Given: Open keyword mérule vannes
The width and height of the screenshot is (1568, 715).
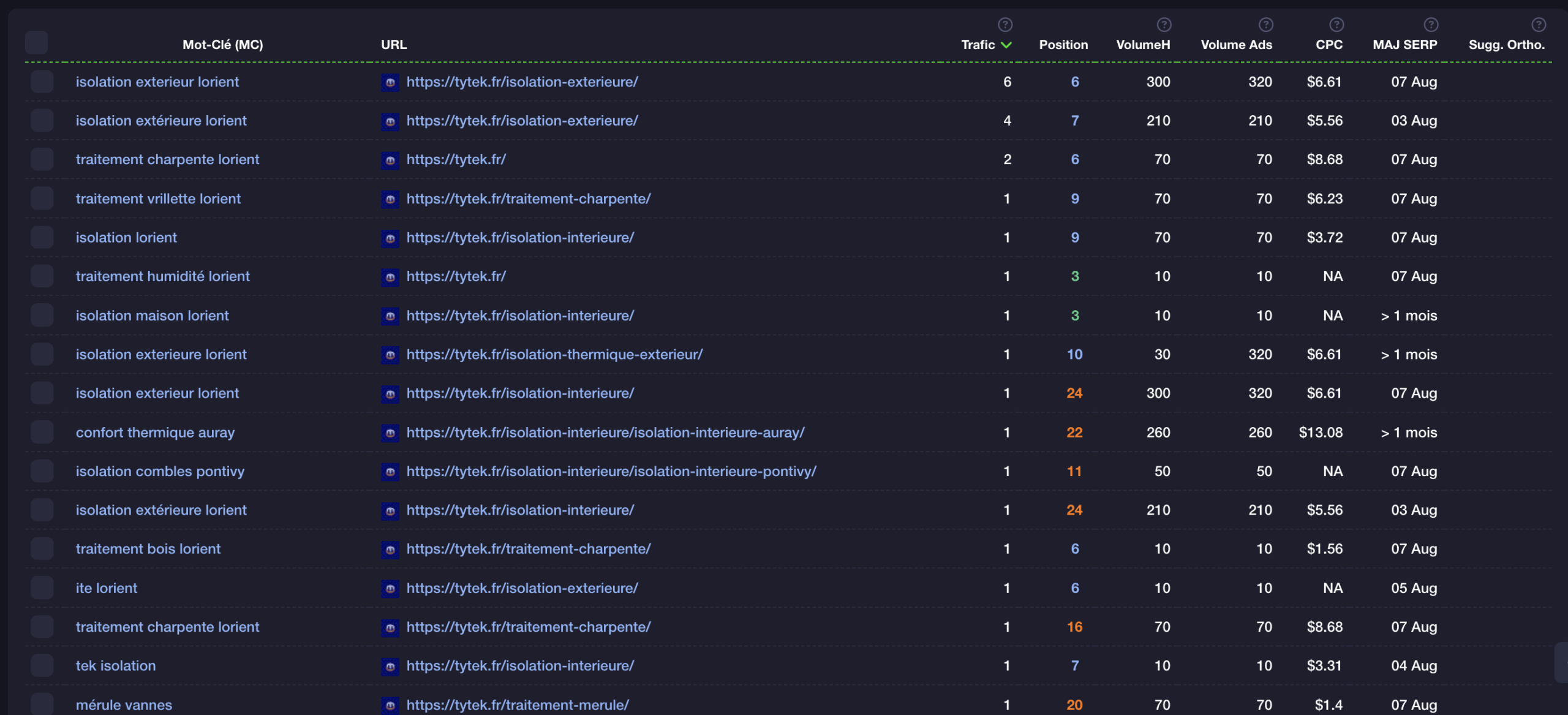Looking at the screenshot, I should coord(124,705).
